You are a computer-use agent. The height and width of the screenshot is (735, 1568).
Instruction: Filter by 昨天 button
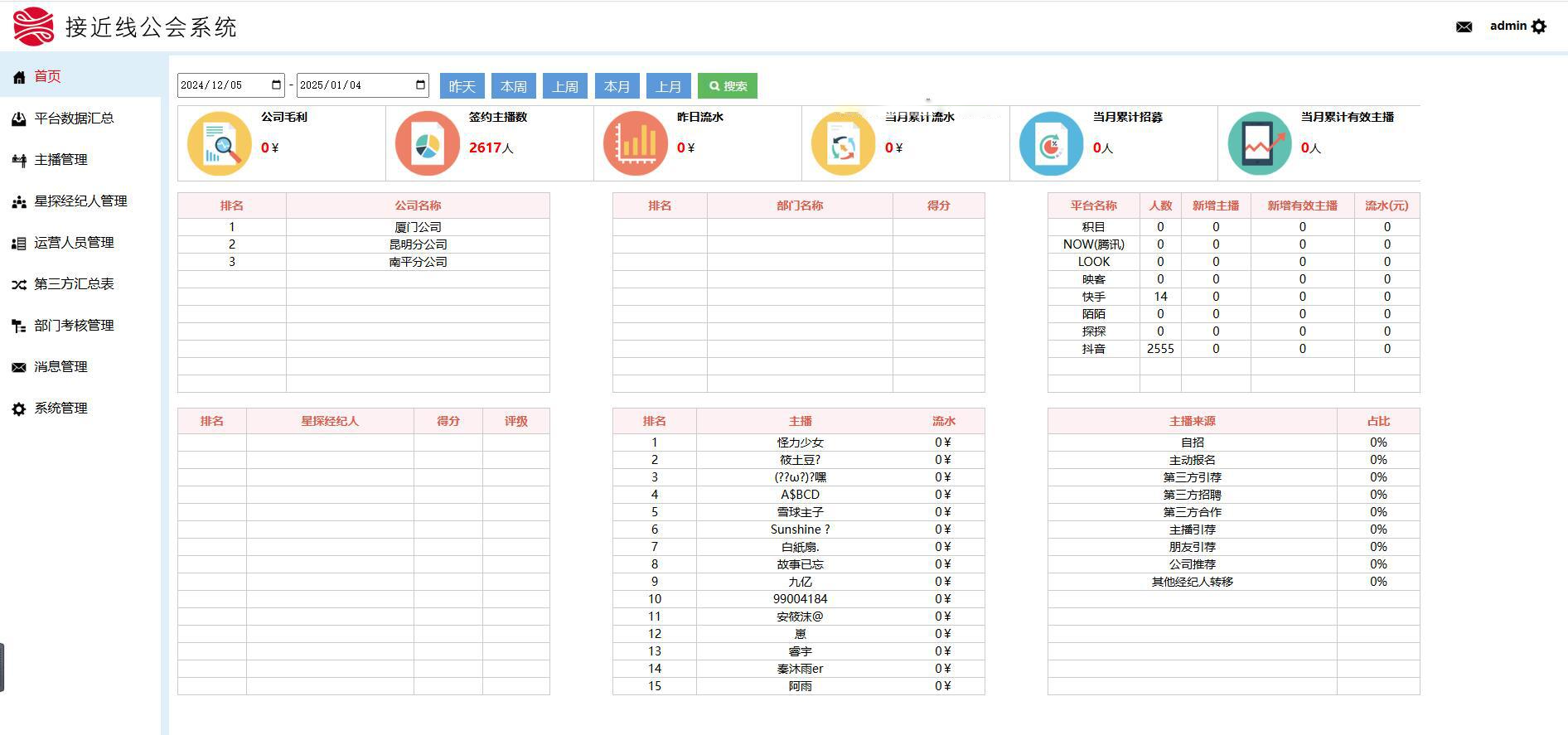coord(462,86)
